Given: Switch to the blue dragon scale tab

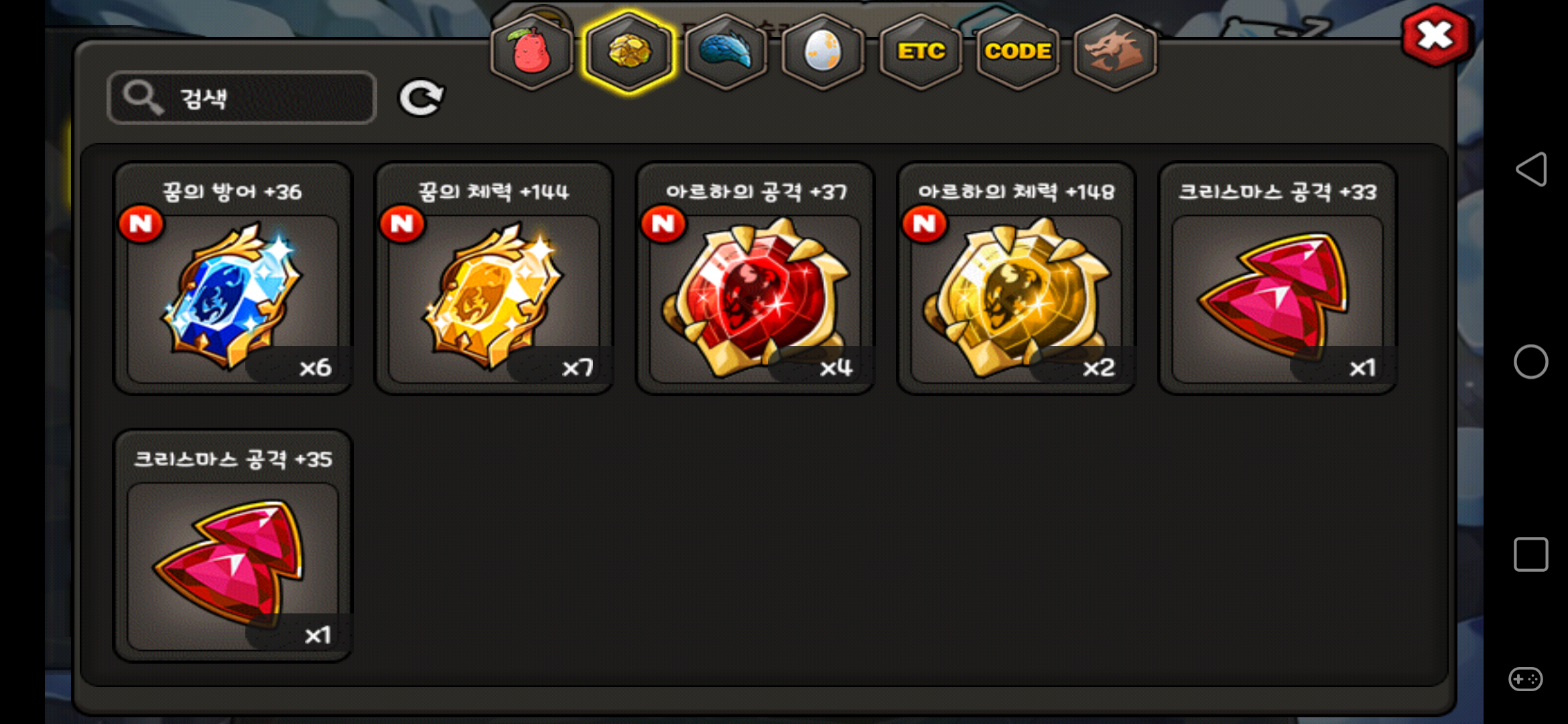Looking at the screenshot, I should pos(726,52).
